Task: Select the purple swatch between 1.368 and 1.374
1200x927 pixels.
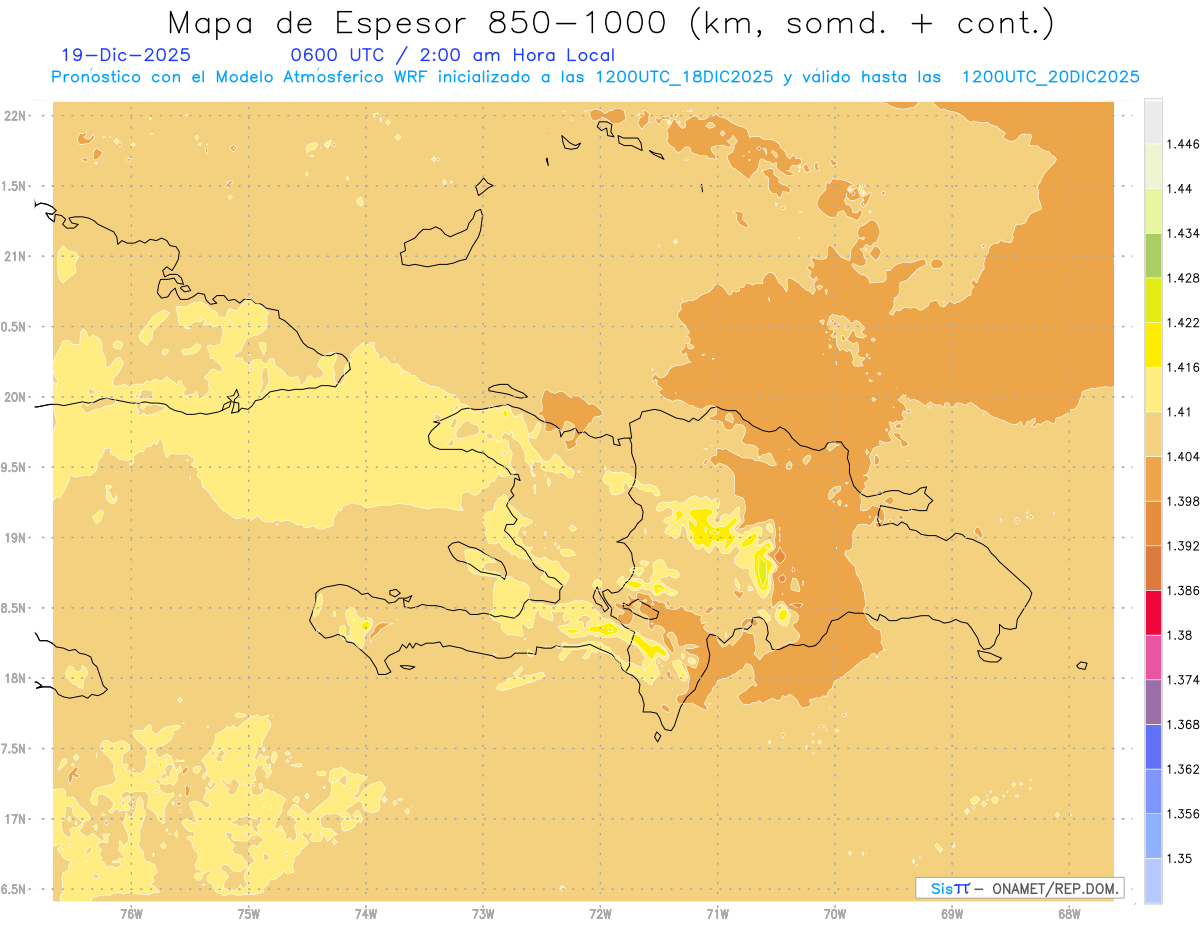Action: coord(1153,702)
